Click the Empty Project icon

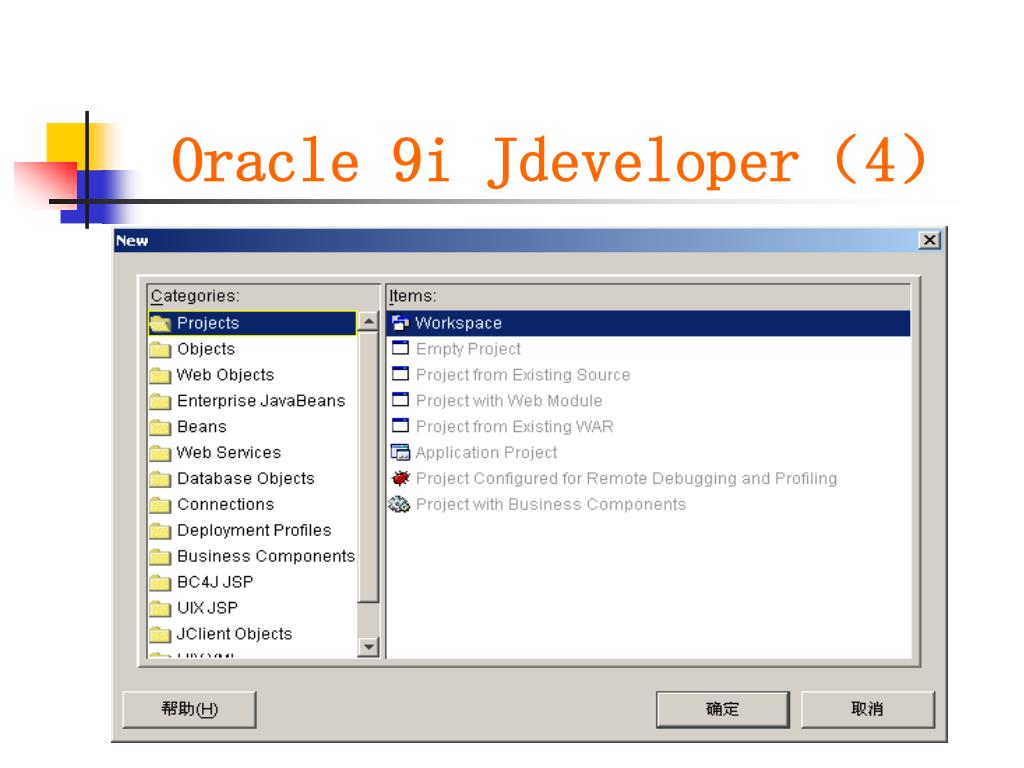click(x=400, y=348)
